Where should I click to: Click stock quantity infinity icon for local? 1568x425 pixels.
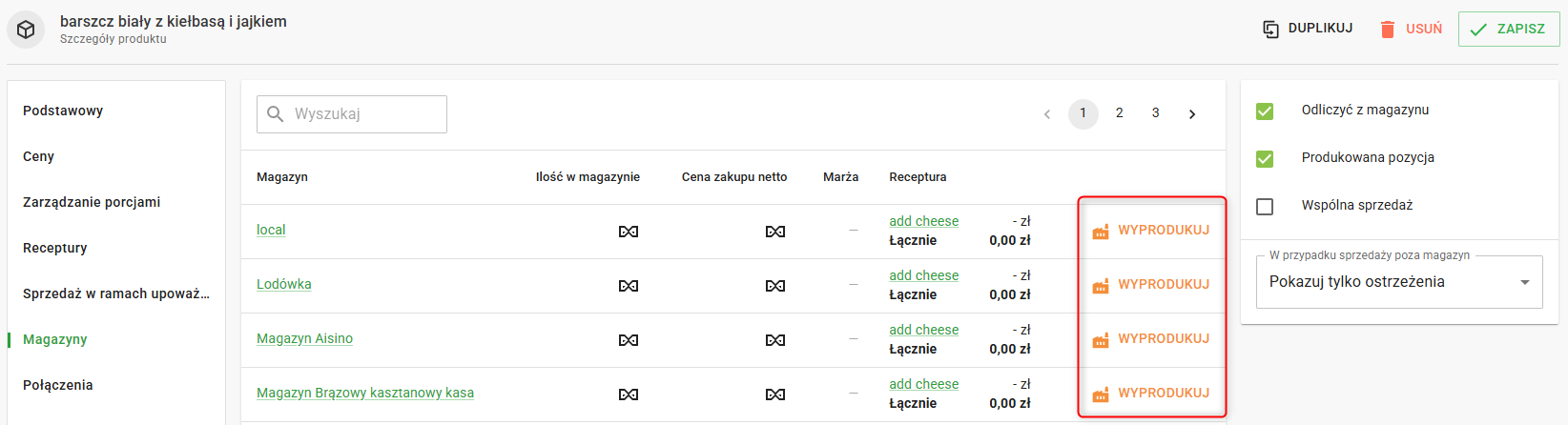click(x=629, y=232)
